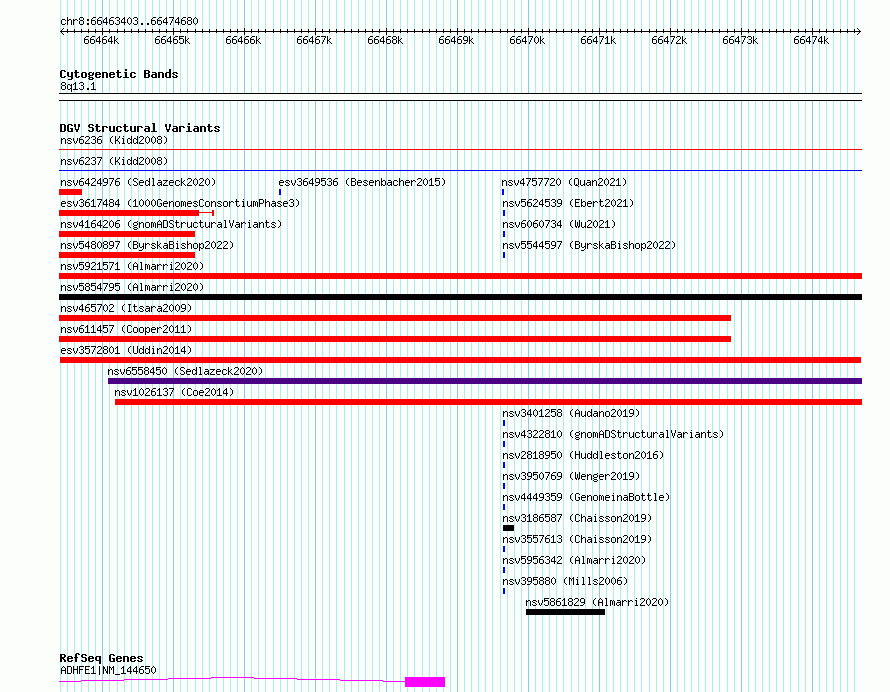Click nsv4322810 (gnomADStructuralVariants) label
The height and width of the screenshot is (692, 890).
(x=614, y=434)
